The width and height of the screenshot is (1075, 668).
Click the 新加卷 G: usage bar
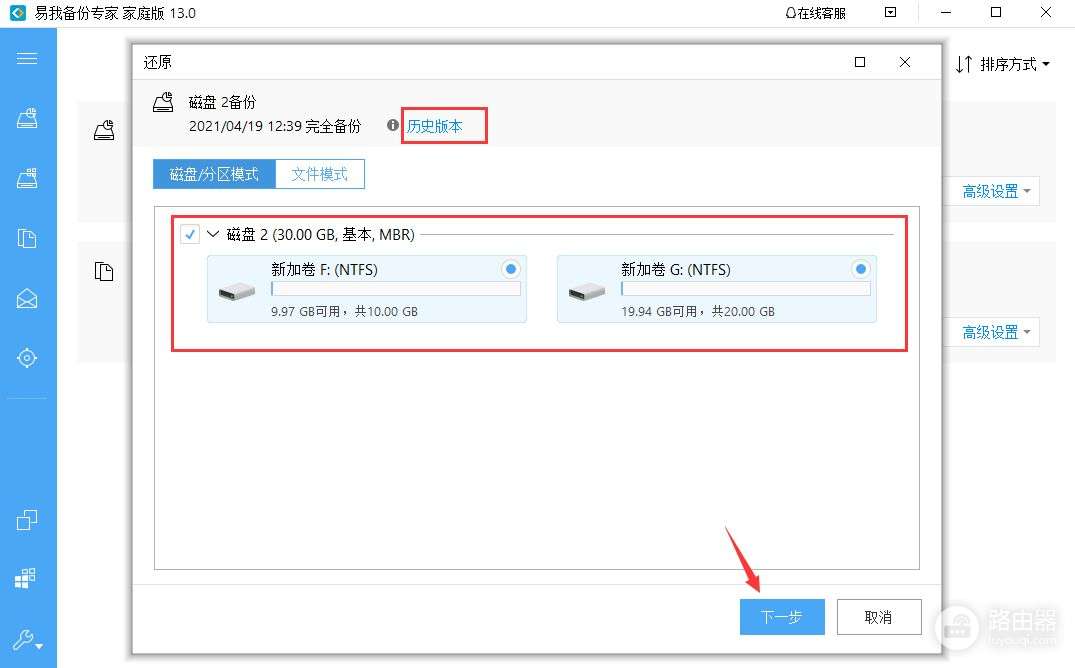click(x=746, y=289)
